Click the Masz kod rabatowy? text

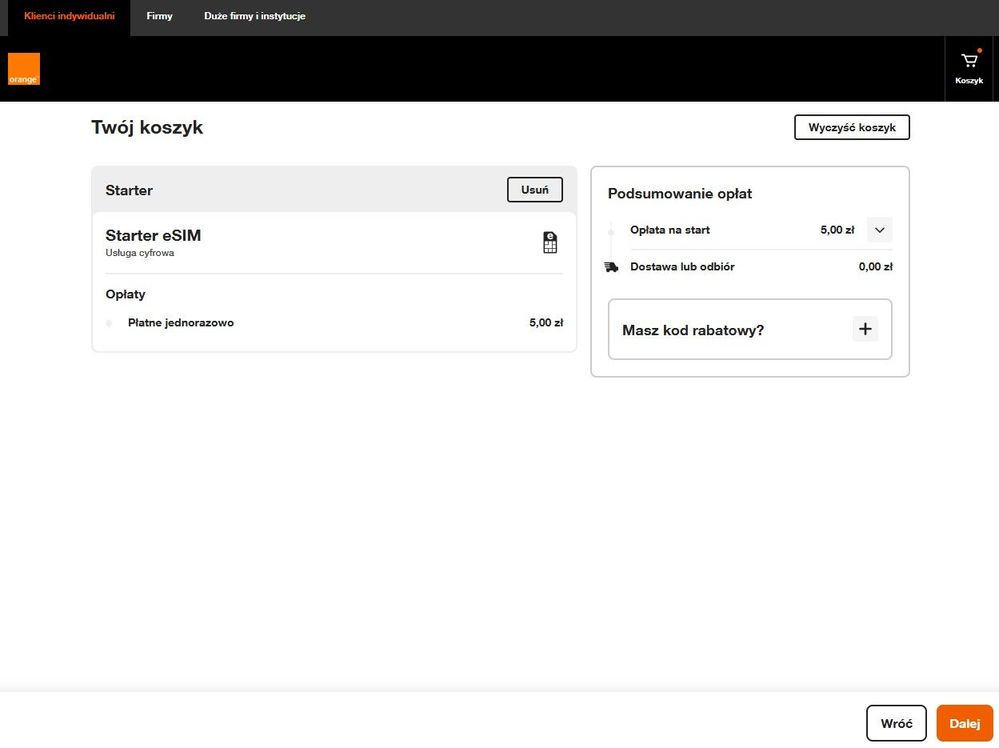tap(693, 330)
